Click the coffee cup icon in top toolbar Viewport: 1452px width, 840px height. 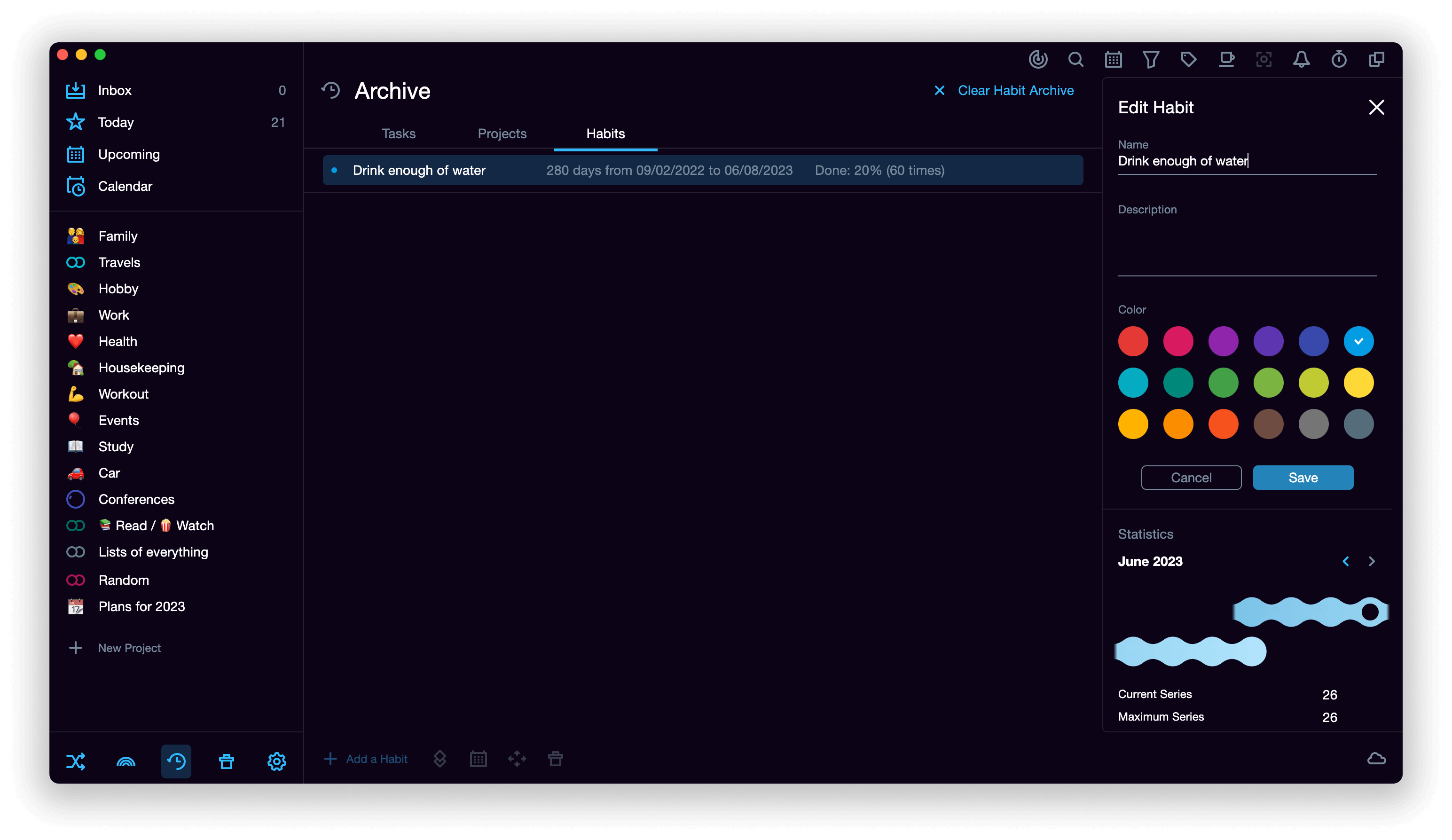[x=1226, y=59]
